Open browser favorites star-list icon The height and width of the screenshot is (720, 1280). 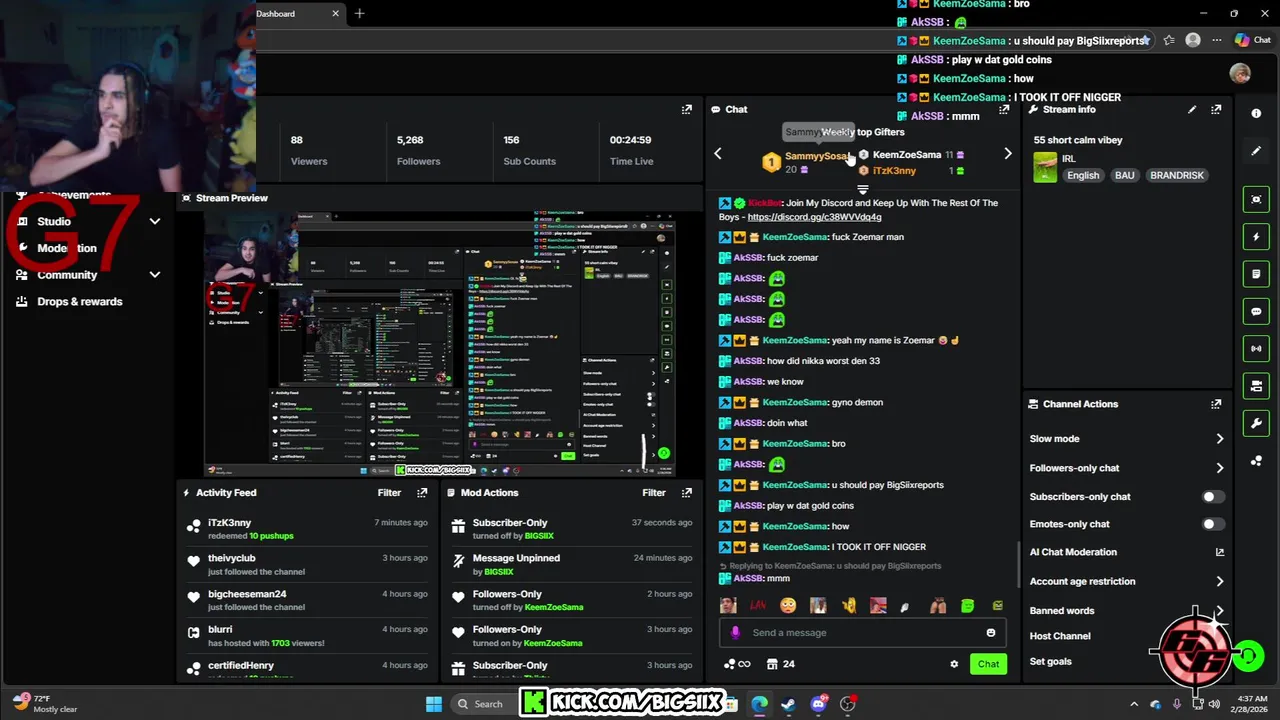1168,41
